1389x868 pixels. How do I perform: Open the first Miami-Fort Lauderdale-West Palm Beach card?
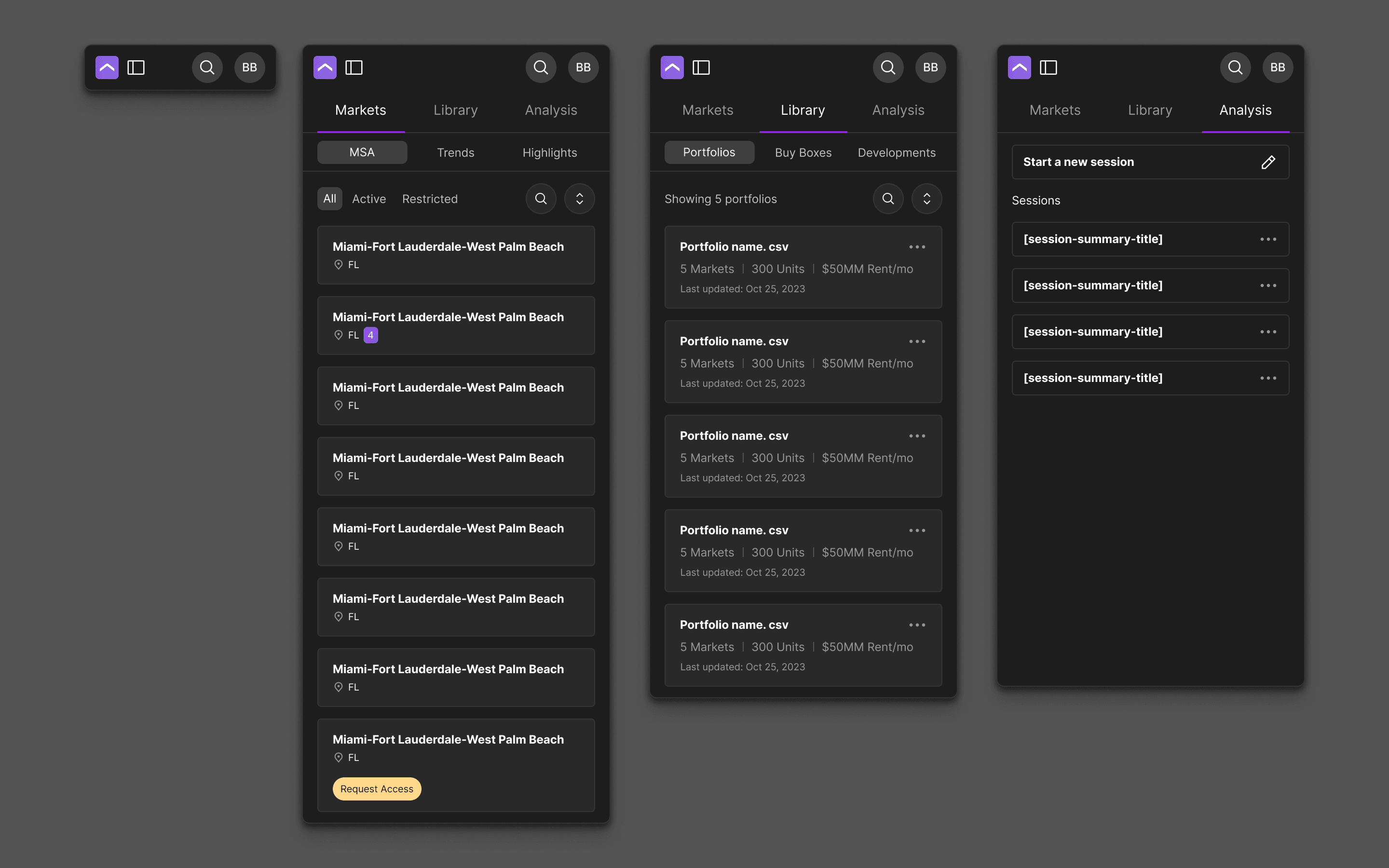(456, 255)
